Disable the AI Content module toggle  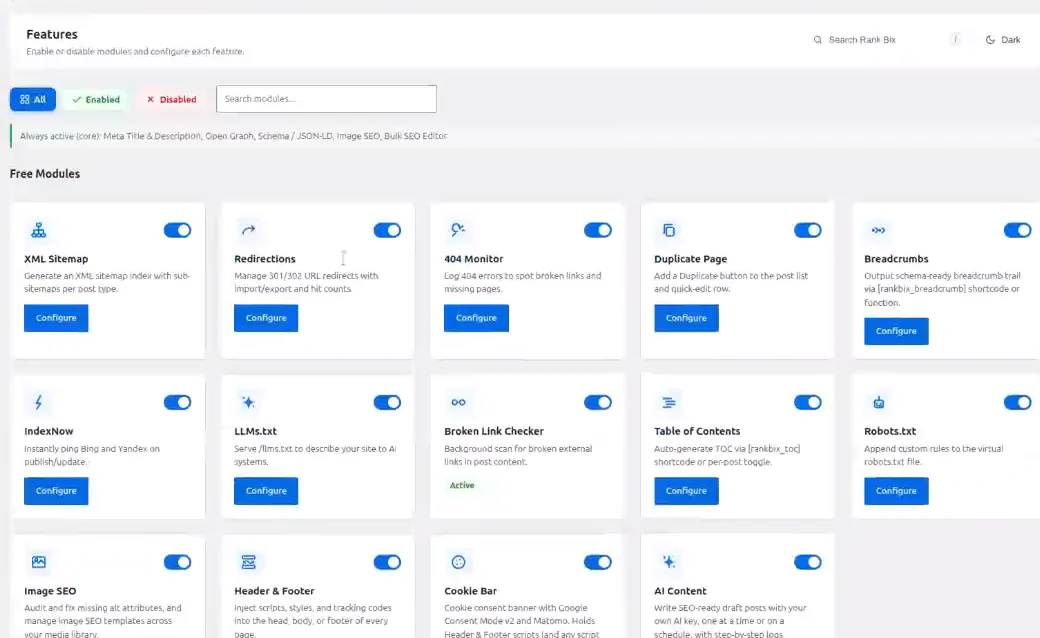pos(808,562)
